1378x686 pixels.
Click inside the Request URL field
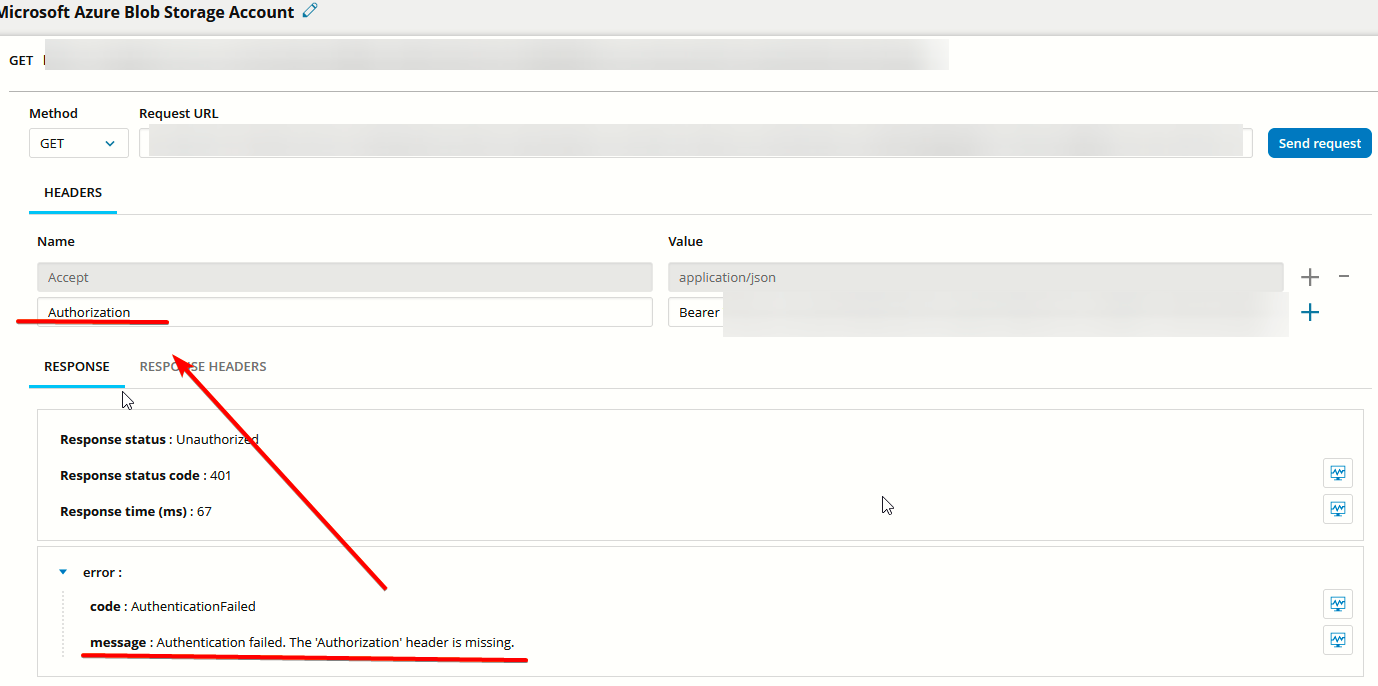pos(695,143)
